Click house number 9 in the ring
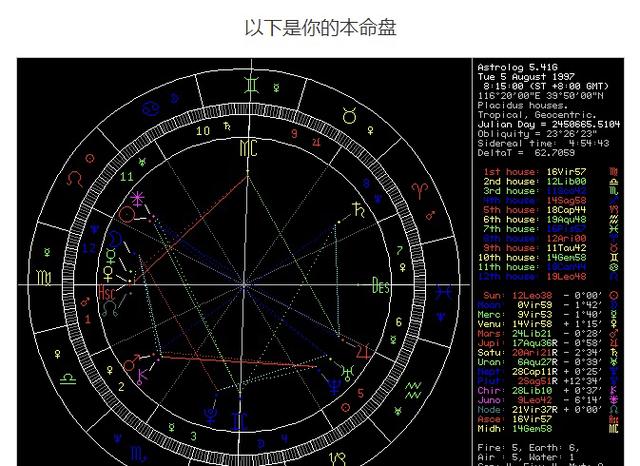 [294, 133]
